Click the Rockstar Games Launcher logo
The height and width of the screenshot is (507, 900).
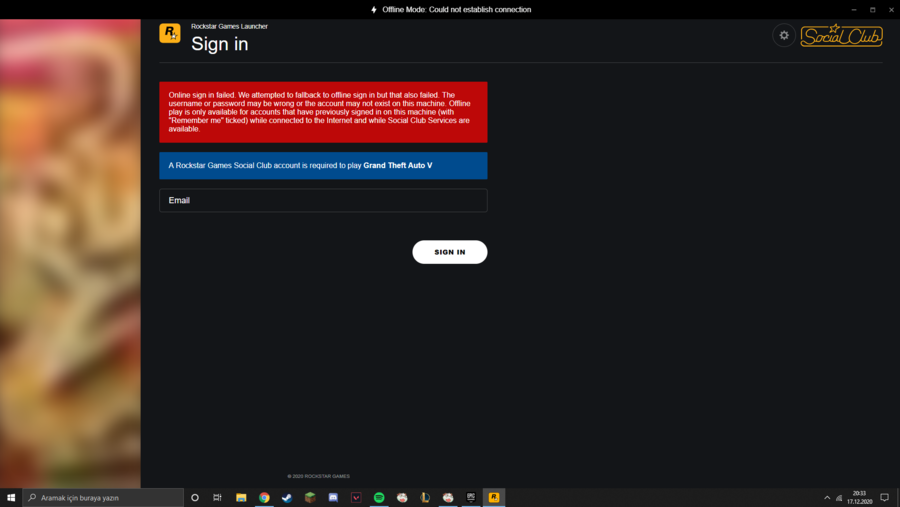pyautogui.click(x=170, y=33)
